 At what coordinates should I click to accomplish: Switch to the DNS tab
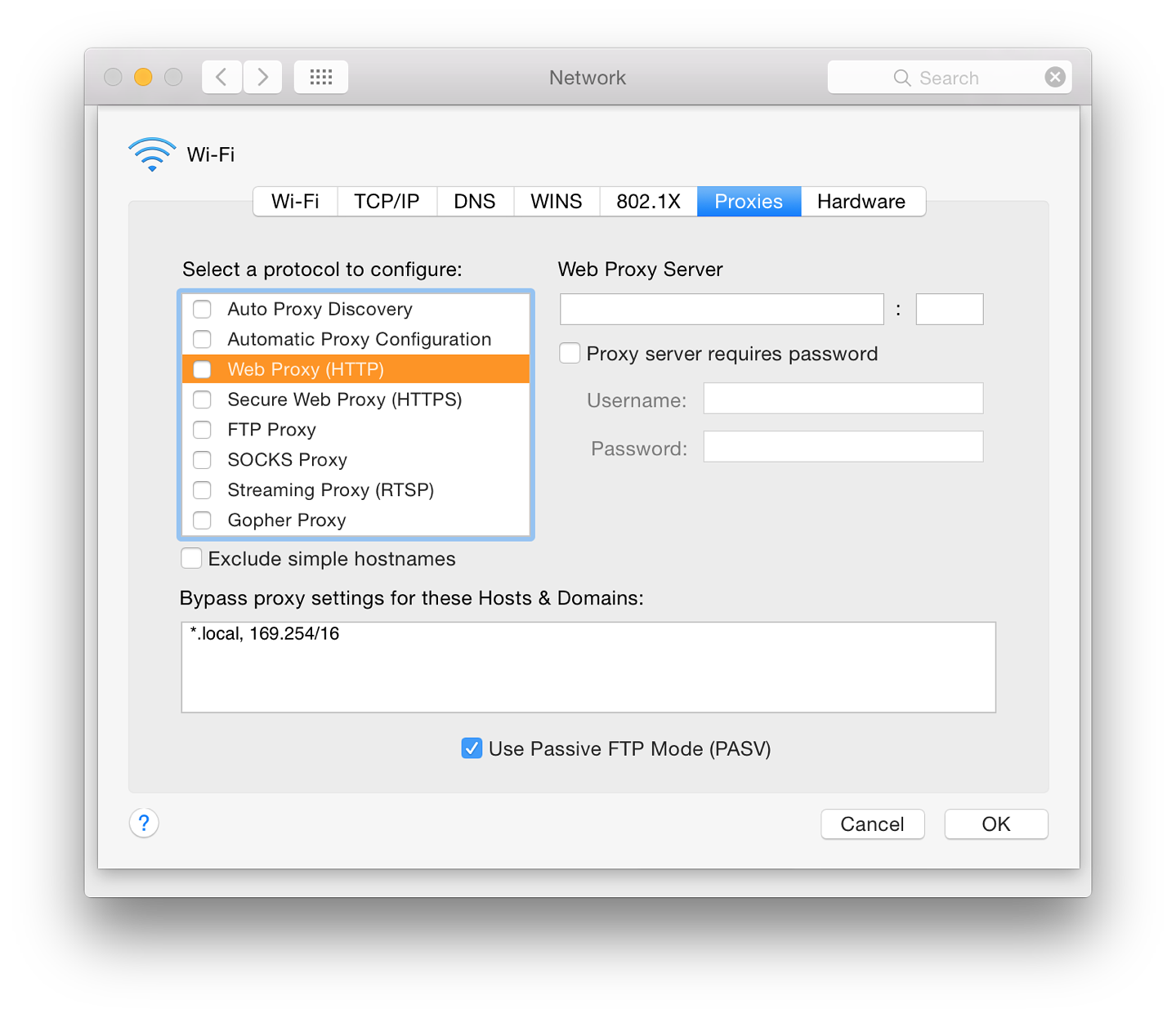pyautogui.click(x=475, y=202)
